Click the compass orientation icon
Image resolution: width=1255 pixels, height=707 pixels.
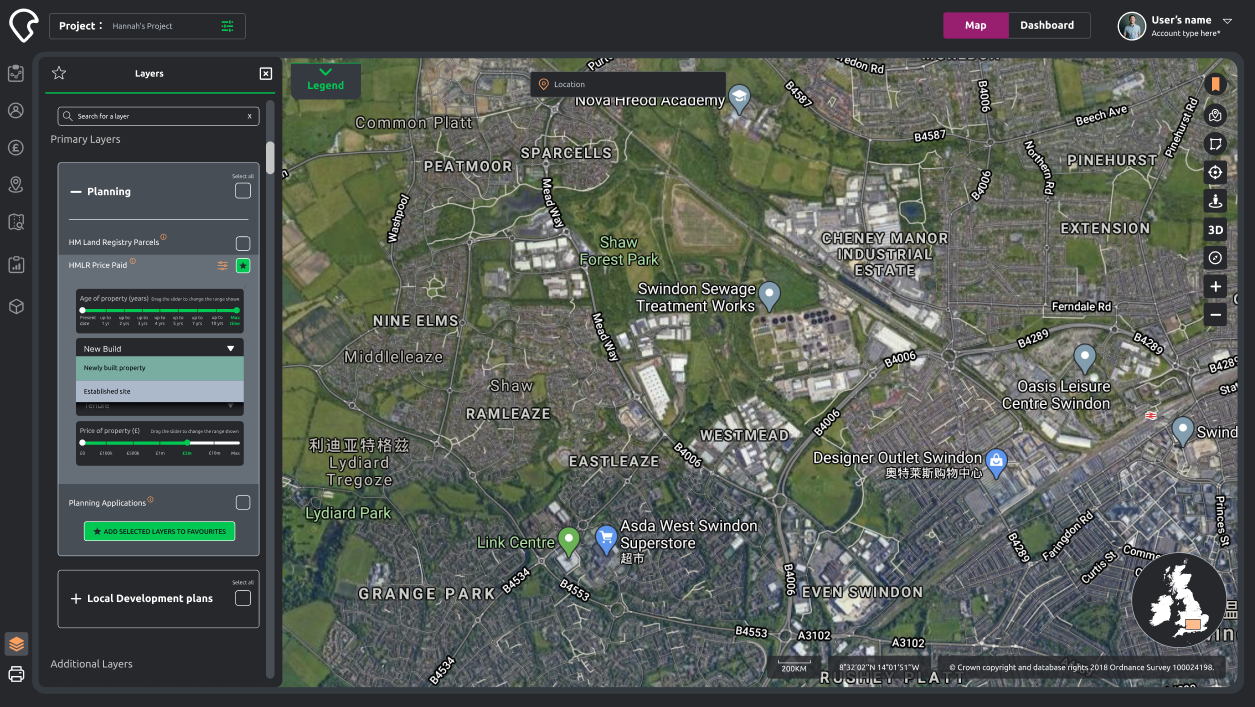[x=1215, y=258]
